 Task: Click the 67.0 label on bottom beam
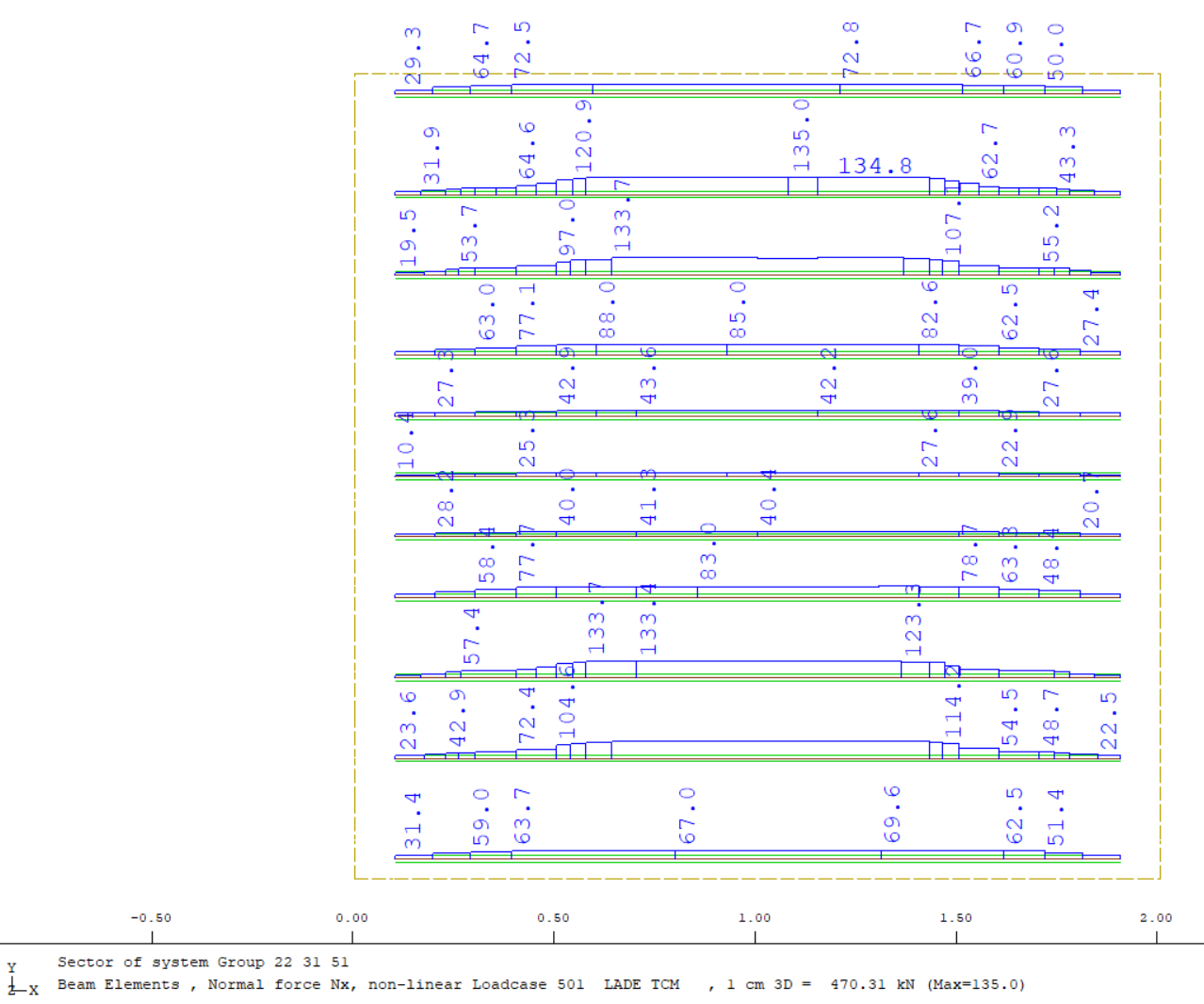click(x=687, y=816)
